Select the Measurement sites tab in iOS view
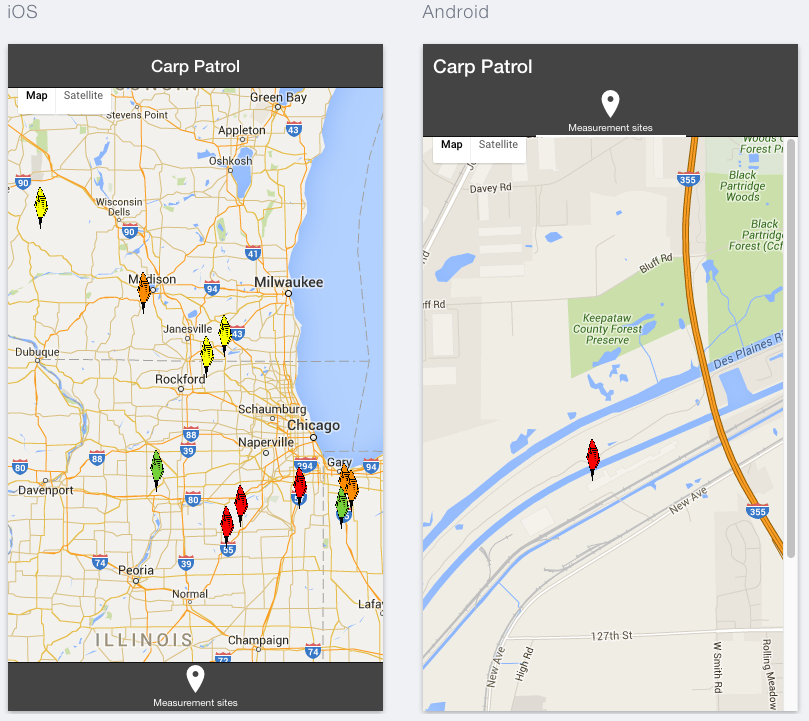The image size is (809, 721). [x=195, y=686]
